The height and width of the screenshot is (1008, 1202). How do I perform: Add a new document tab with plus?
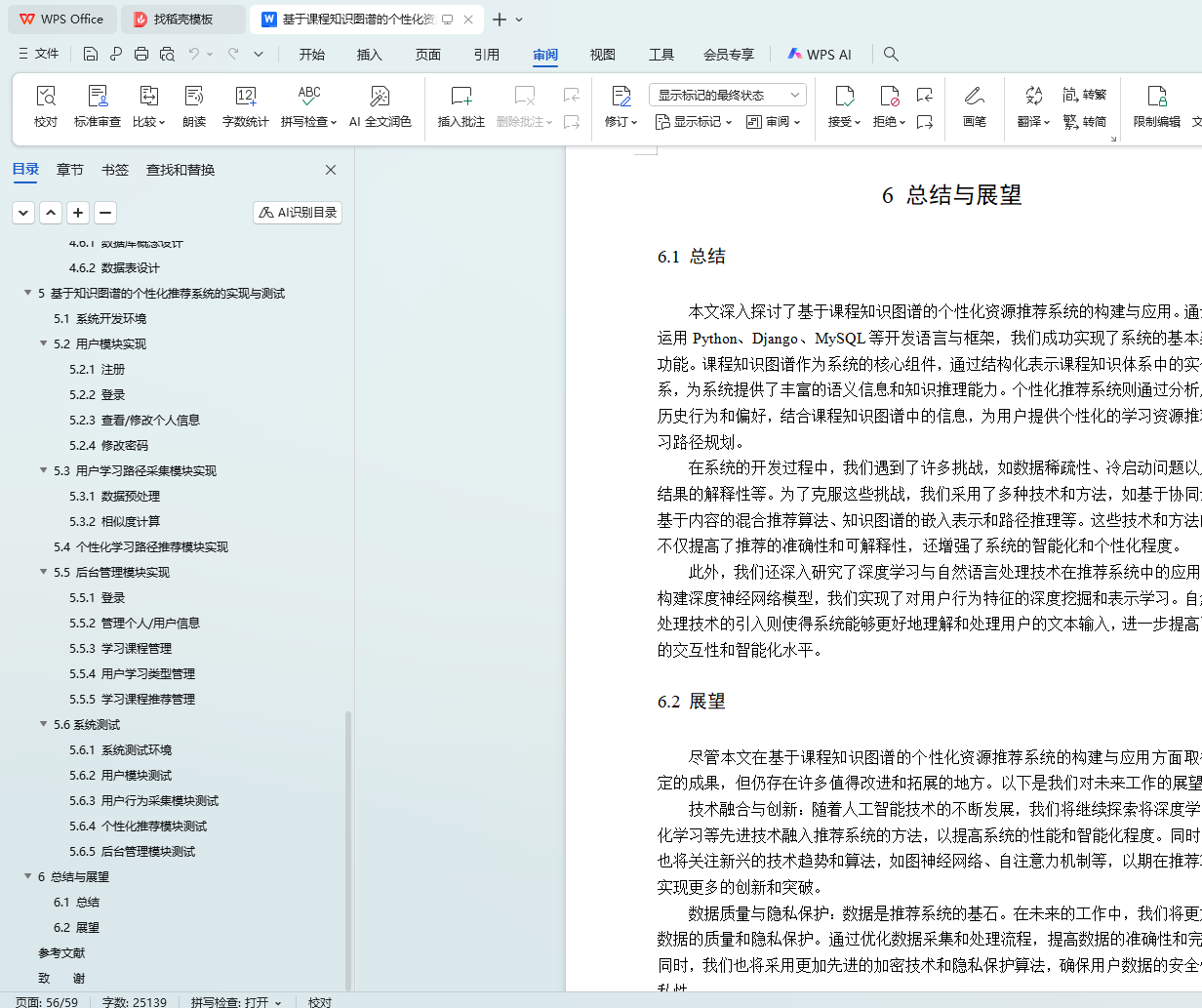click(x=500, y=20)
